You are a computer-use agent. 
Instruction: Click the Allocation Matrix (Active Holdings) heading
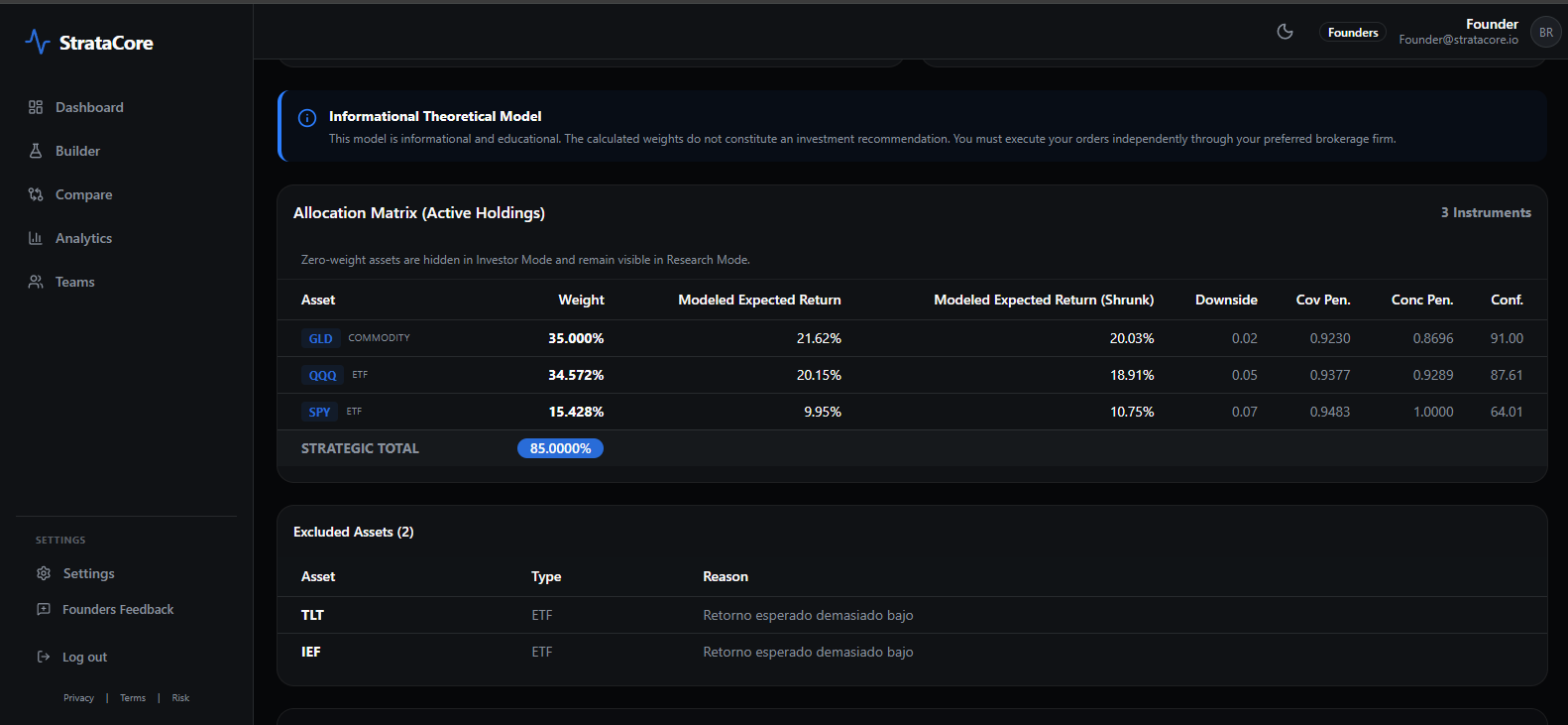419,213
